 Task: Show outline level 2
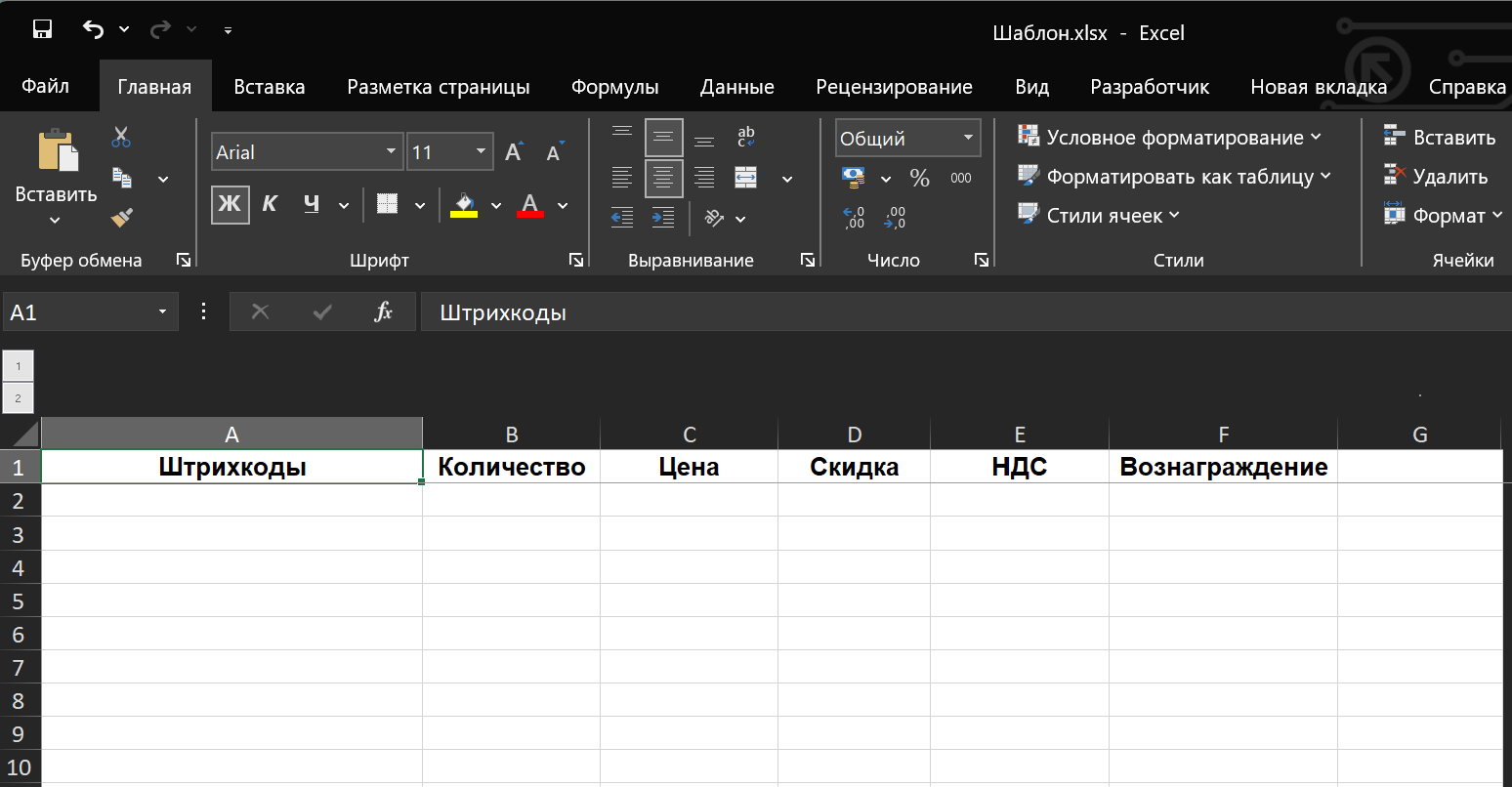coord(19,398)
